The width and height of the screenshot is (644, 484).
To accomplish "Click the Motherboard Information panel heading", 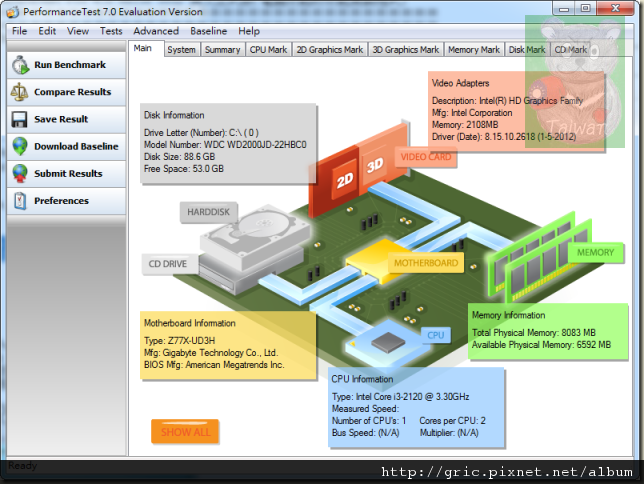I will [189, 323].
